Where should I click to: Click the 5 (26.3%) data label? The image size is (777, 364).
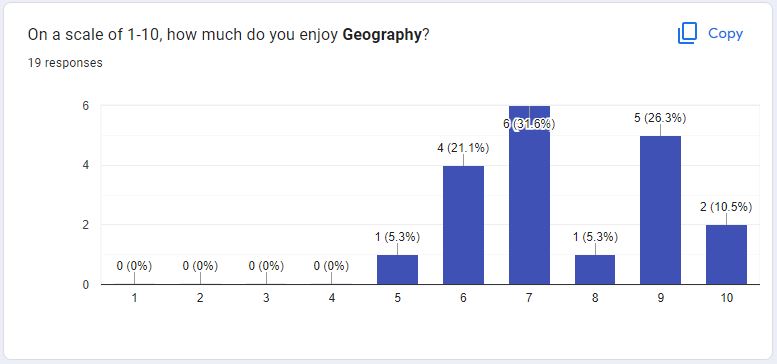[x=661, y=118]
